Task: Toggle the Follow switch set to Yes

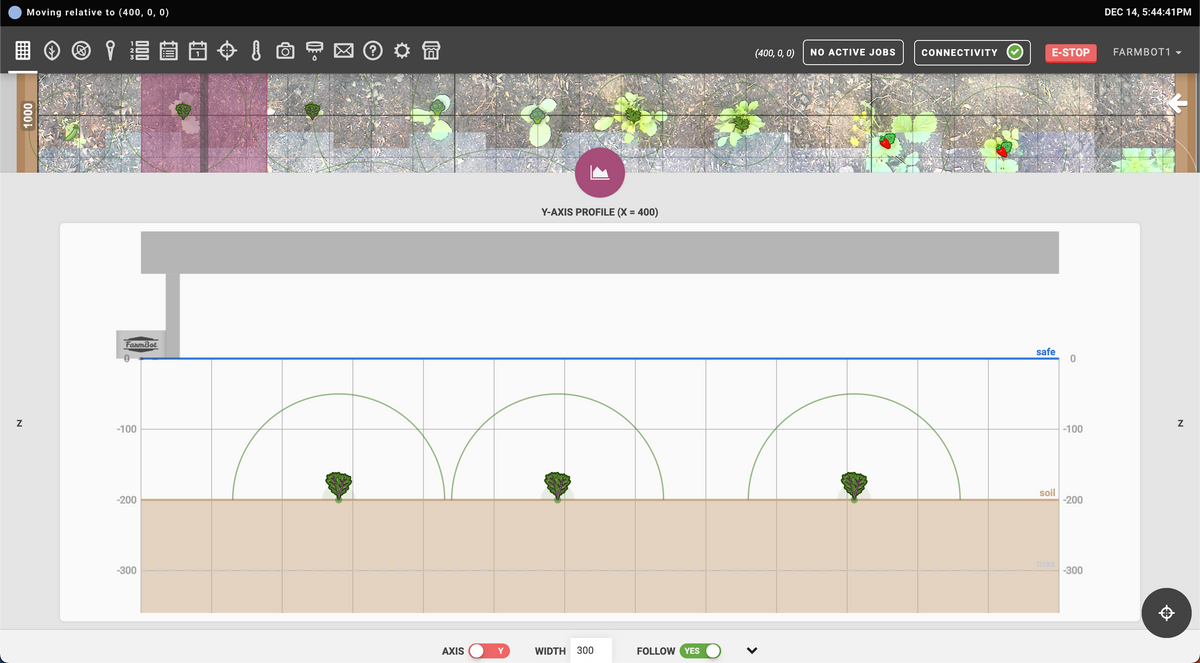Action: tap(700, 650)
